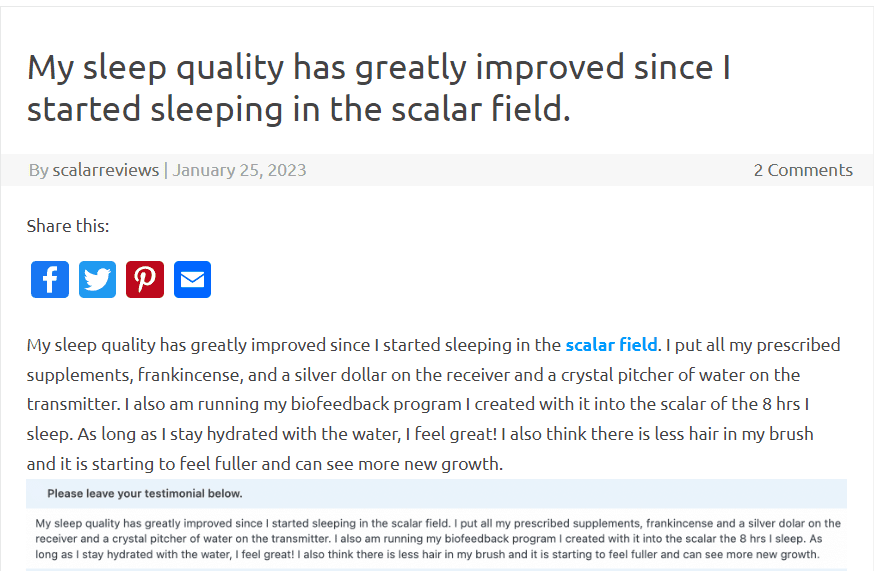Click the word 'By' in the byline
This screenshot has height=571, width=874.
pyautogui.click(x=38, y=170)
